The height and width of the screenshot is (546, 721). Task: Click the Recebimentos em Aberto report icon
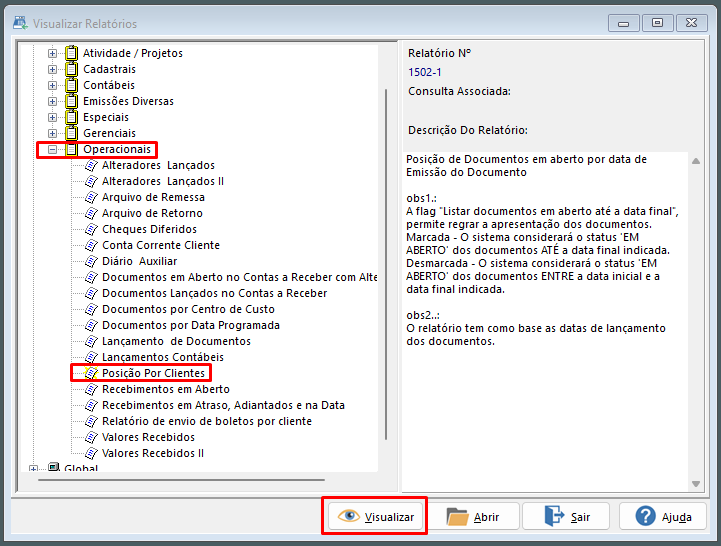coord(92,389)
